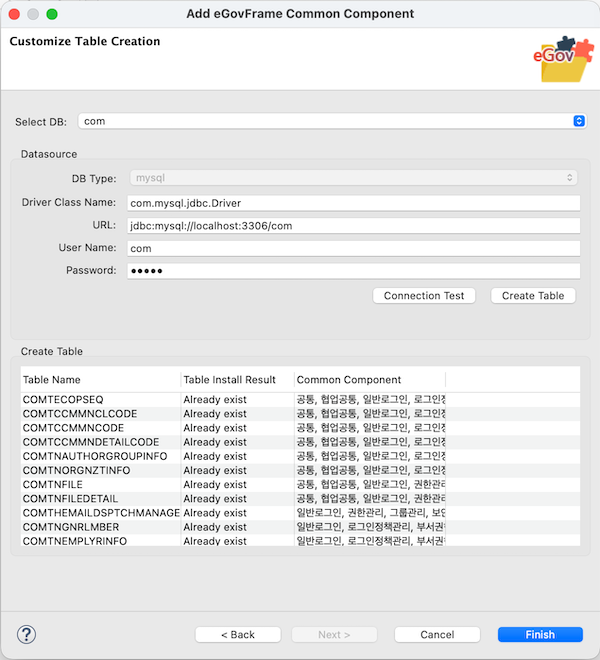The height and width of the screenshot is (660, 600).
Task: Click the Driver Class Name field
Action: [x=353, y=203]
